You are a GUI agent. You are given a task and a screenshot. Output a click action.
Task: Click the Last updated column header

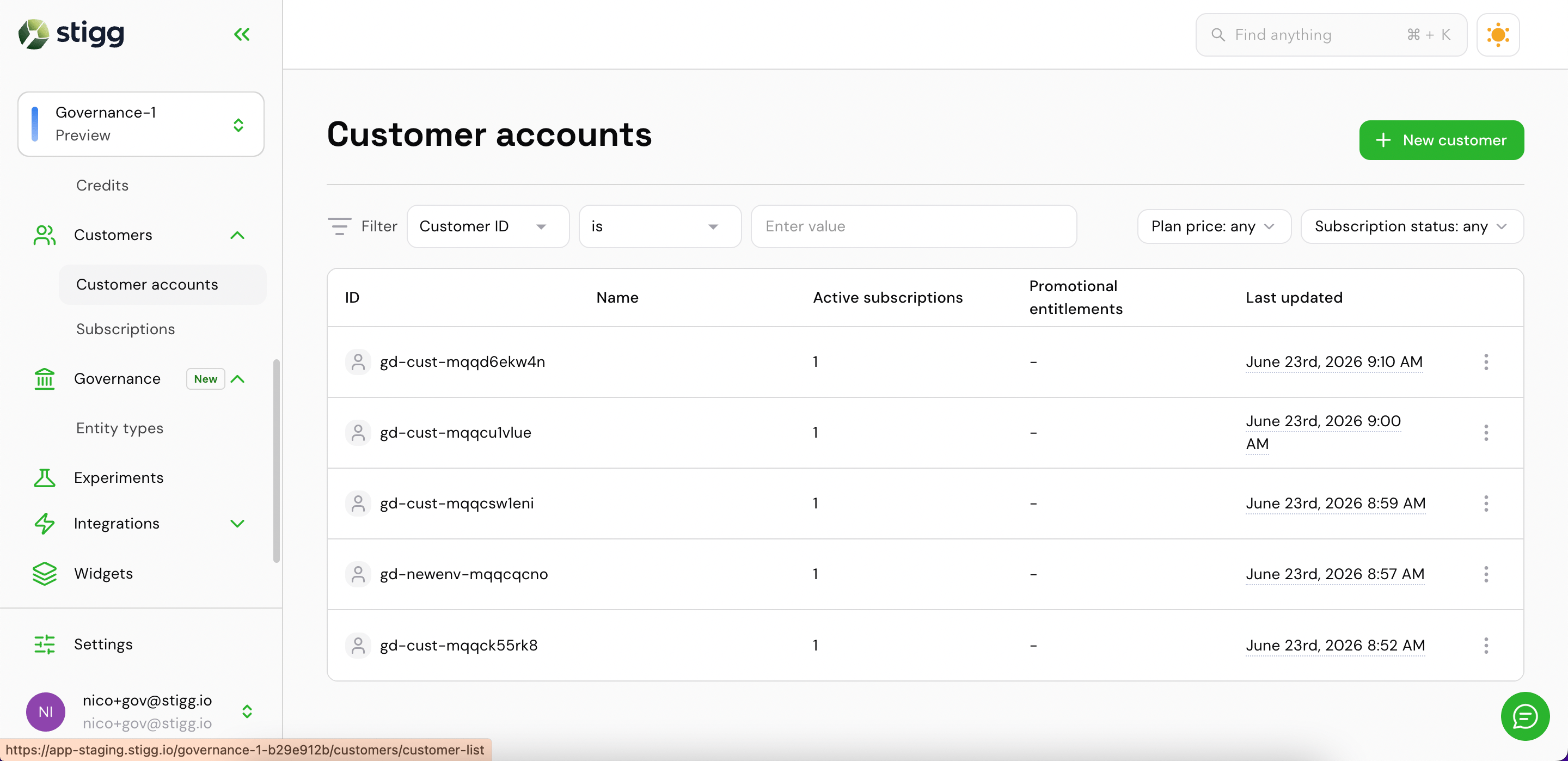point(1294,297)
